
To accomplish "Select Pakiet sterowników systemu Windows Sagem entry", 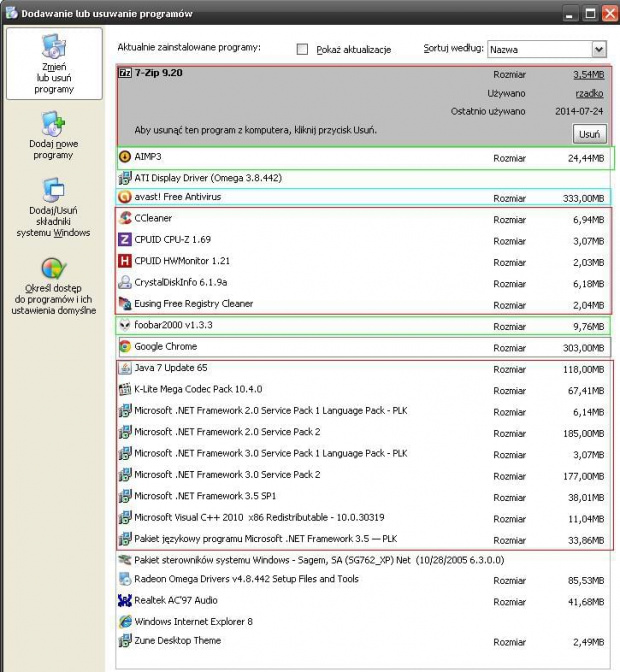I will click(364, 560).
